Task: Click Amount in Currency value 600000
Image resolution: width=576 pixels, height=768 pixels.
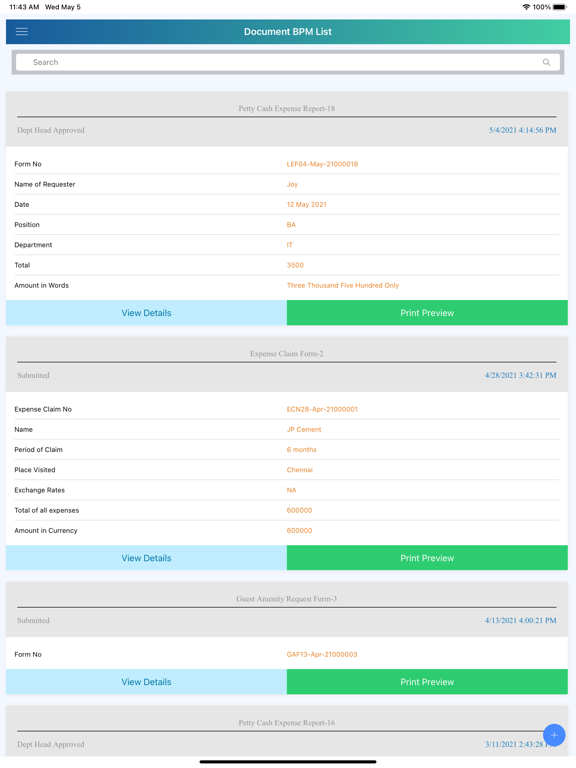Action: (299, 530)
